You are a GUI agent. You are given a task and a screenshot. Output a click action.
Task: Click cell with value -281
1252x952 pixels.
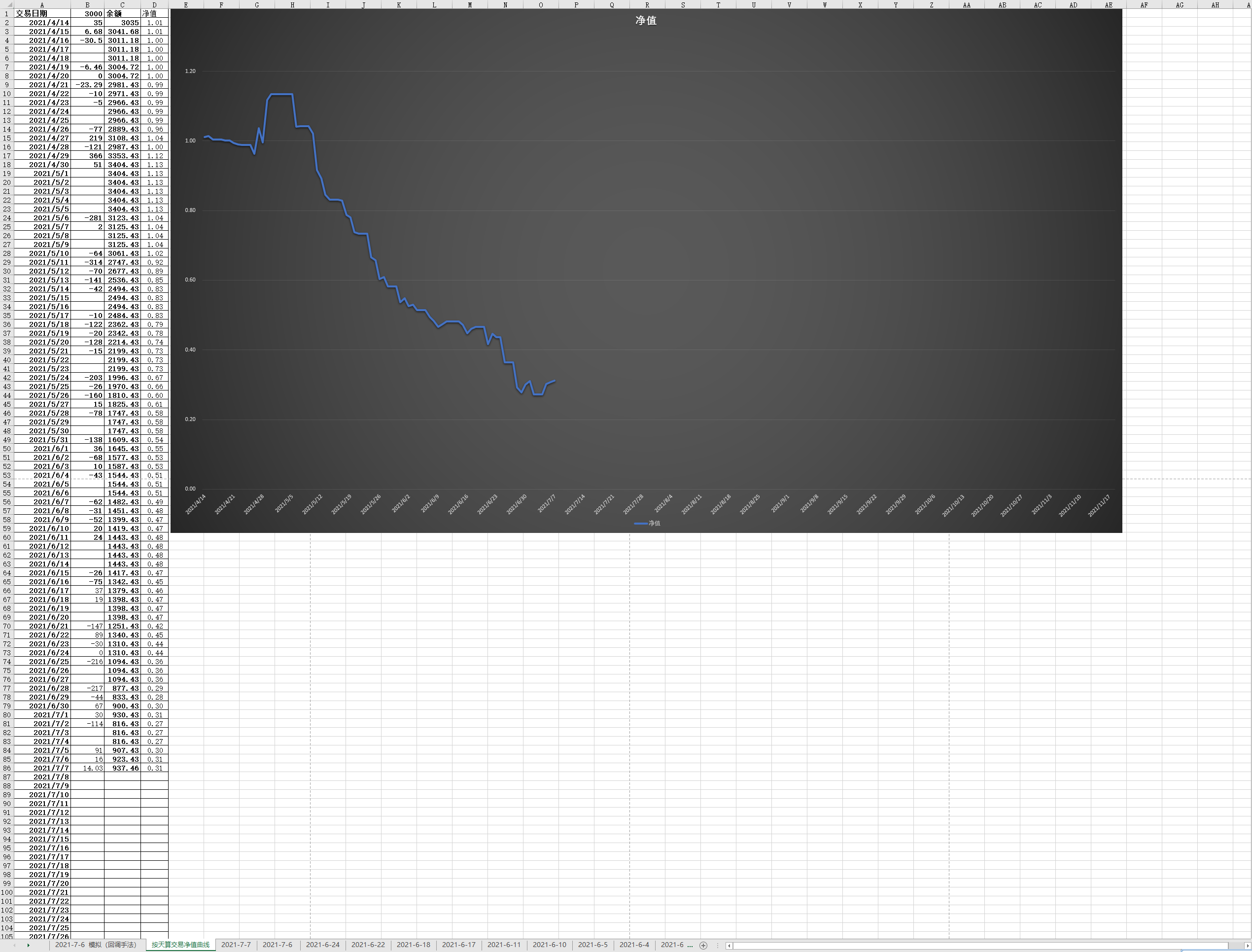coord(87,217)
